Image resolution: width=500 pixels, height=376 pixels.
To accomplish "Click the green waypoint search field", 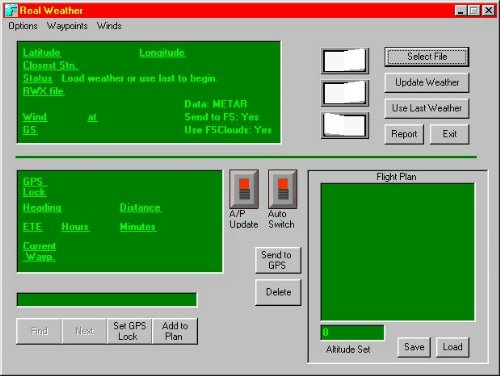I will (107, 299).
